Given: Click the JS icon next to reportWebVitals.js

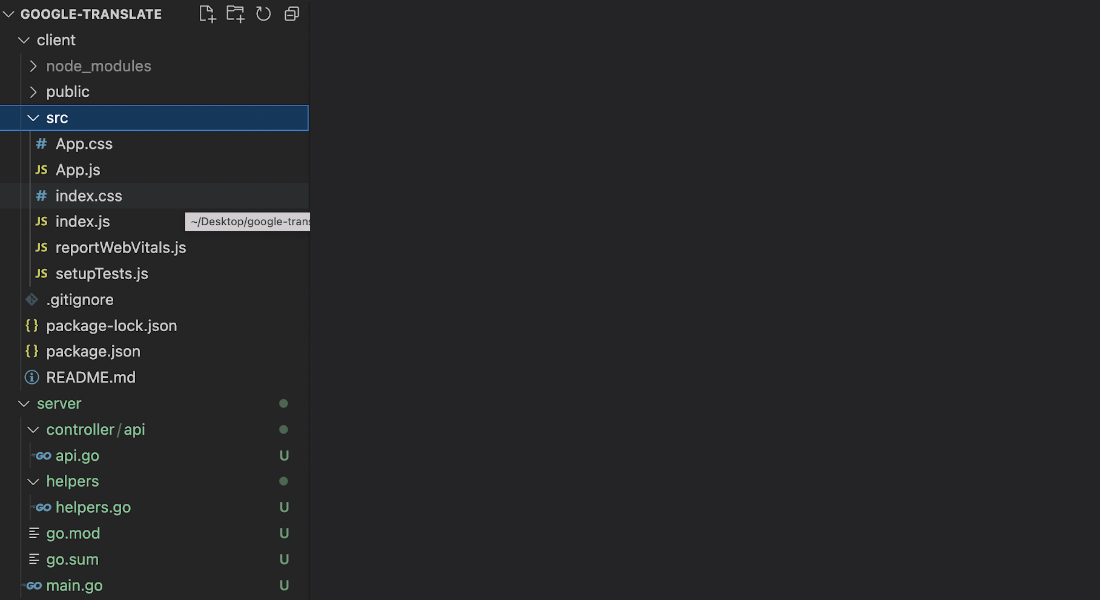Looking at the screenshot, I should 41,248.
